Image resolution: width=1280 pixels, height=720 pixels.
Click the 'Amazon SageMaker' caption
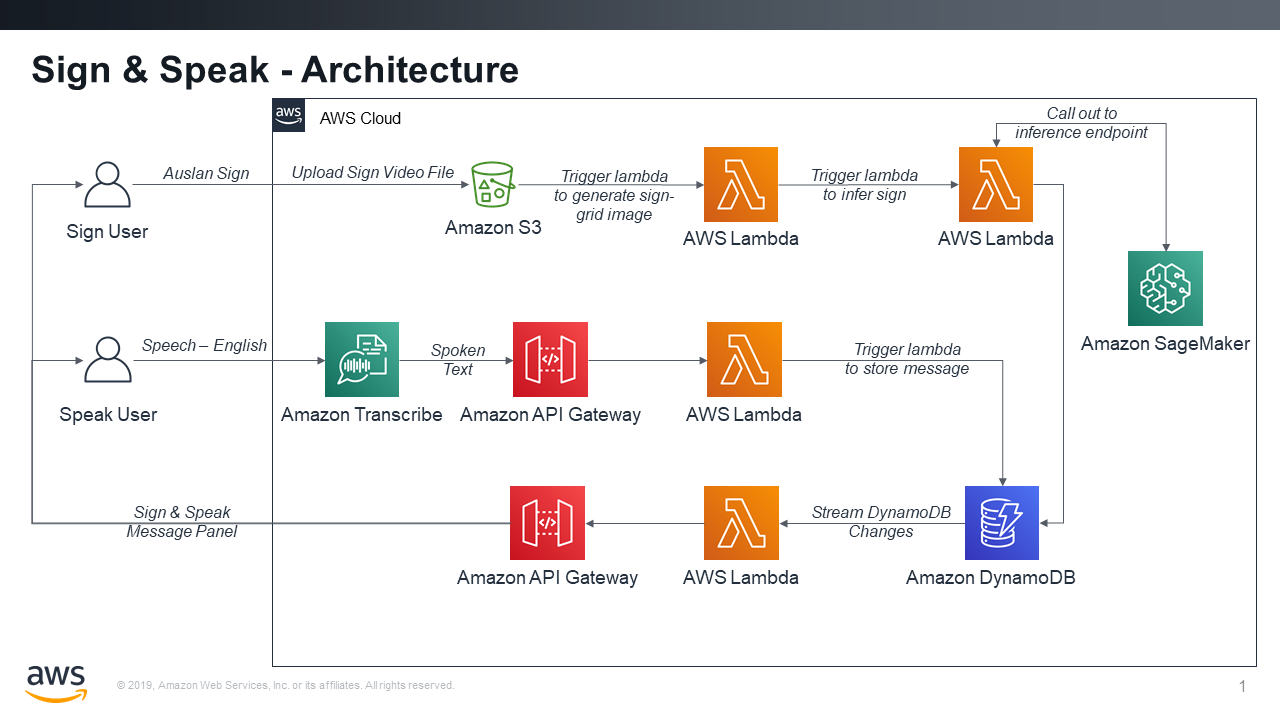click(x=1165, y=344)
